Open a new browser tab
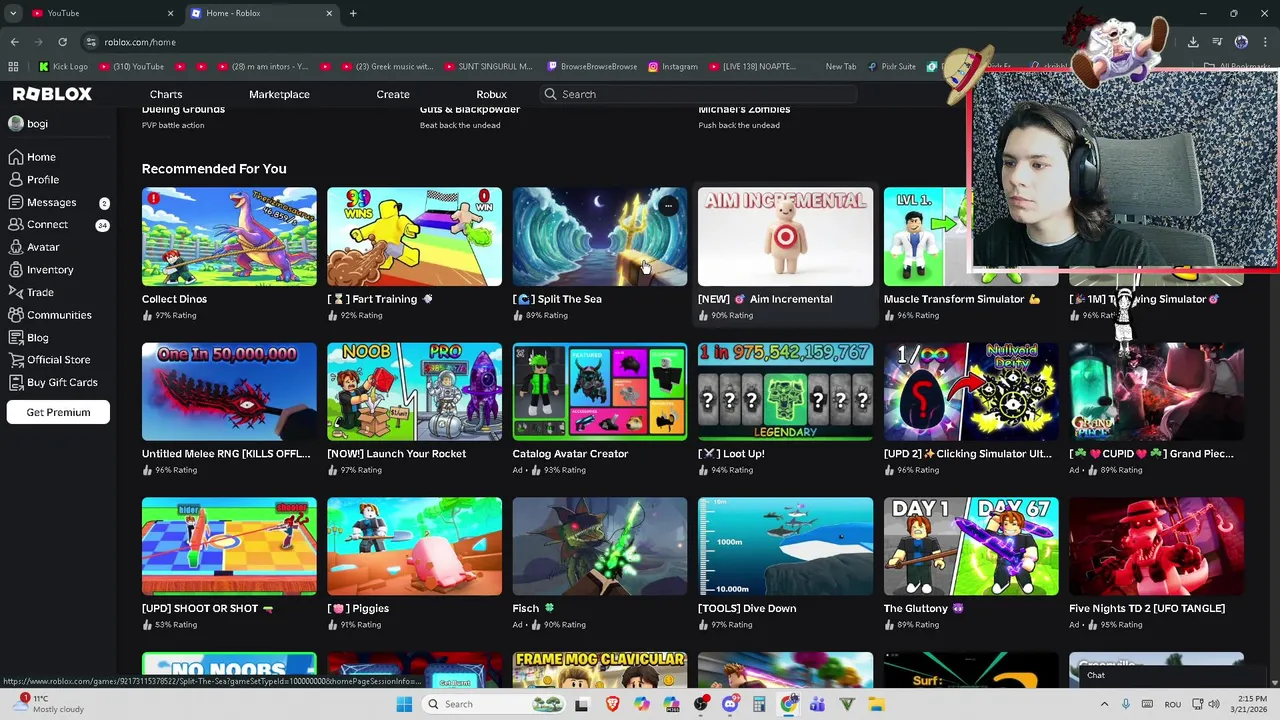This screenshot has height=720, width=1280. (x=353, y=13)
